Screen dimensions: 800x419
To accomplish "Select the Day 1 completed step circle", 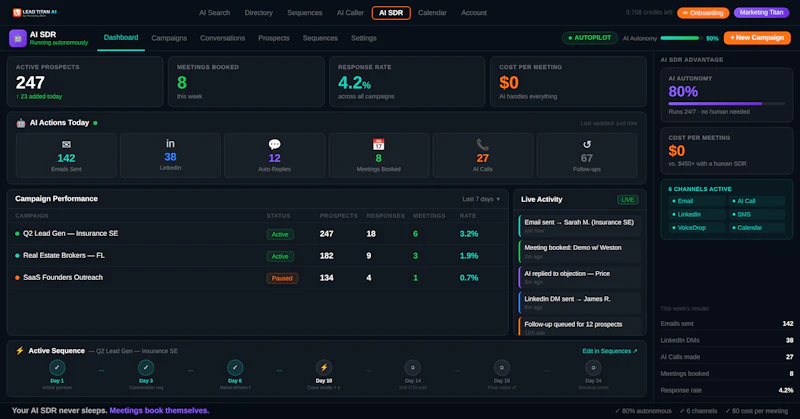I will (57, 367).
